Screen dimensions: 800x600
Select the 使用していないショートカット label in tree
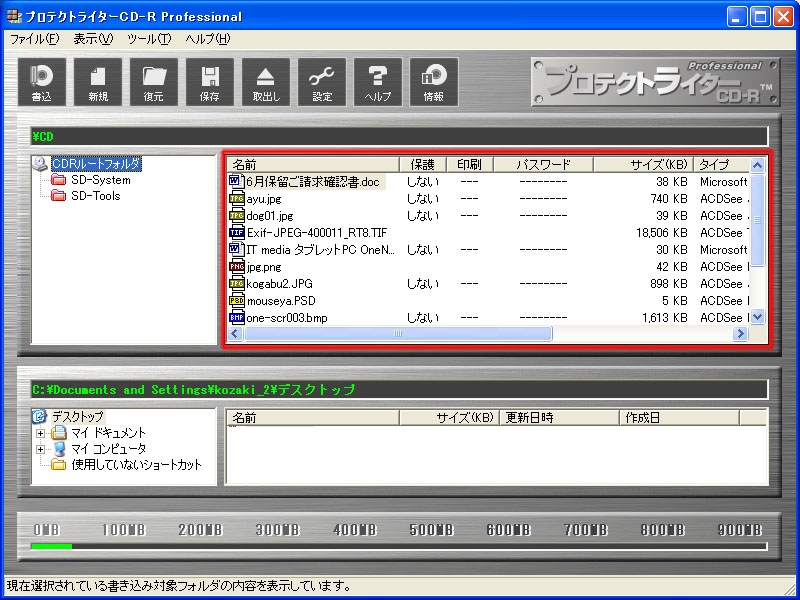click(136, 465)
